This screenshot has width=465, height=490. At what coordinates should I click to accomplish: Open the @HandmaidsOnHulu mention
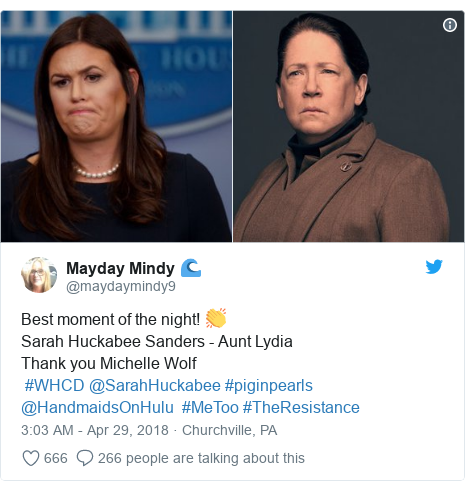tap(97, 408)
